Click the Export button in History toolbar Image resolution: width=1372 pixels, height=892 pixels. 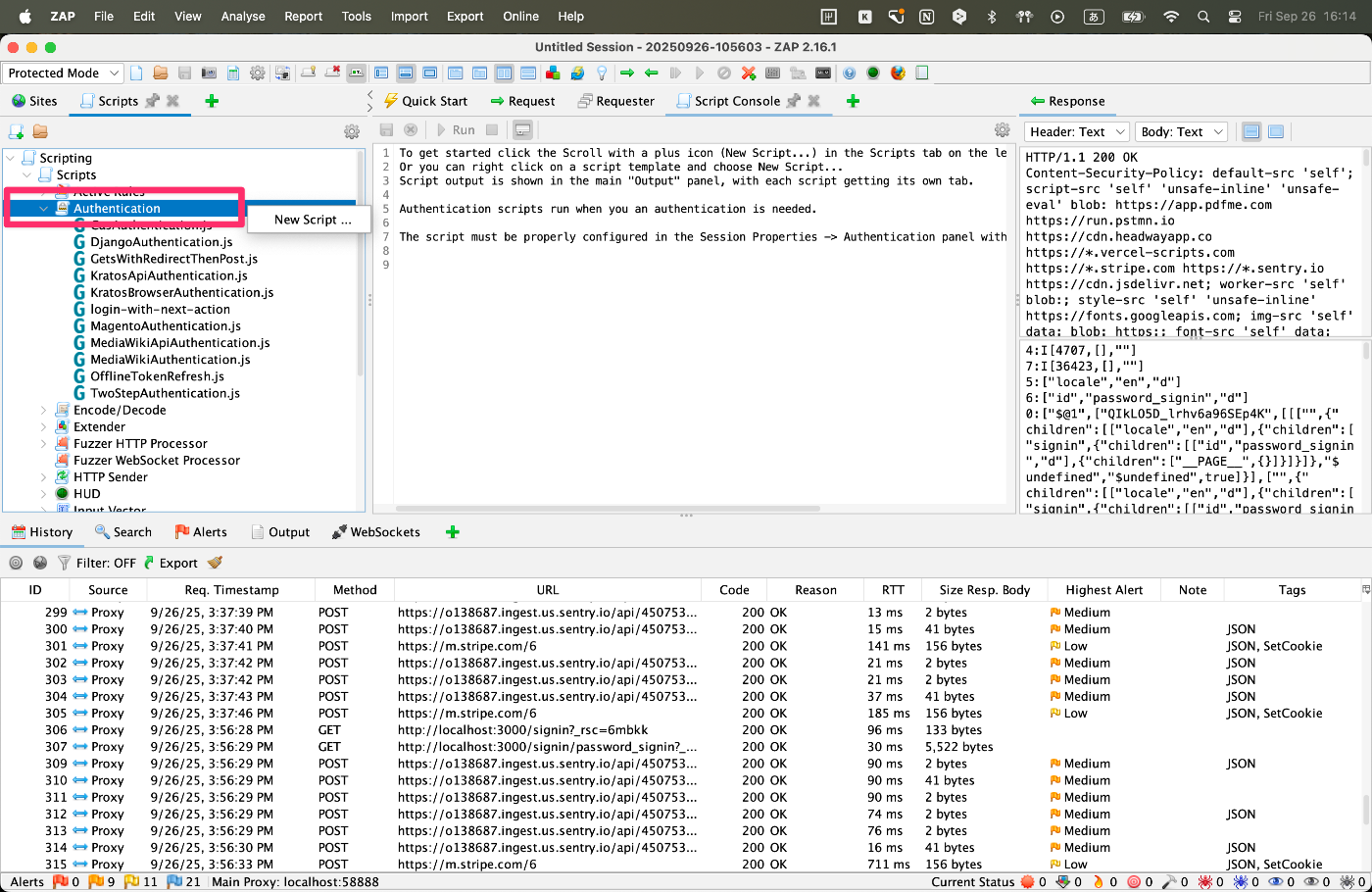click(171, 563)
